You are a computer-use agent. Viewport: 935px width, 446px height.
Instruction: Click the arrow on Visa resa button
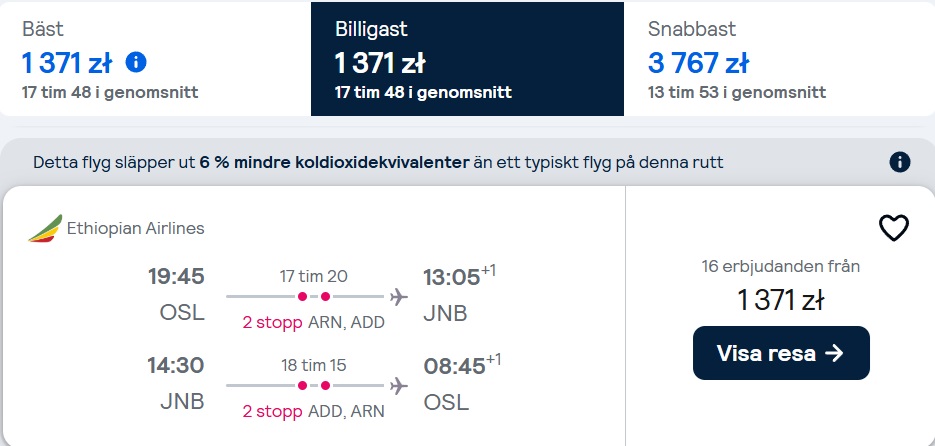[x=834, y=353]
